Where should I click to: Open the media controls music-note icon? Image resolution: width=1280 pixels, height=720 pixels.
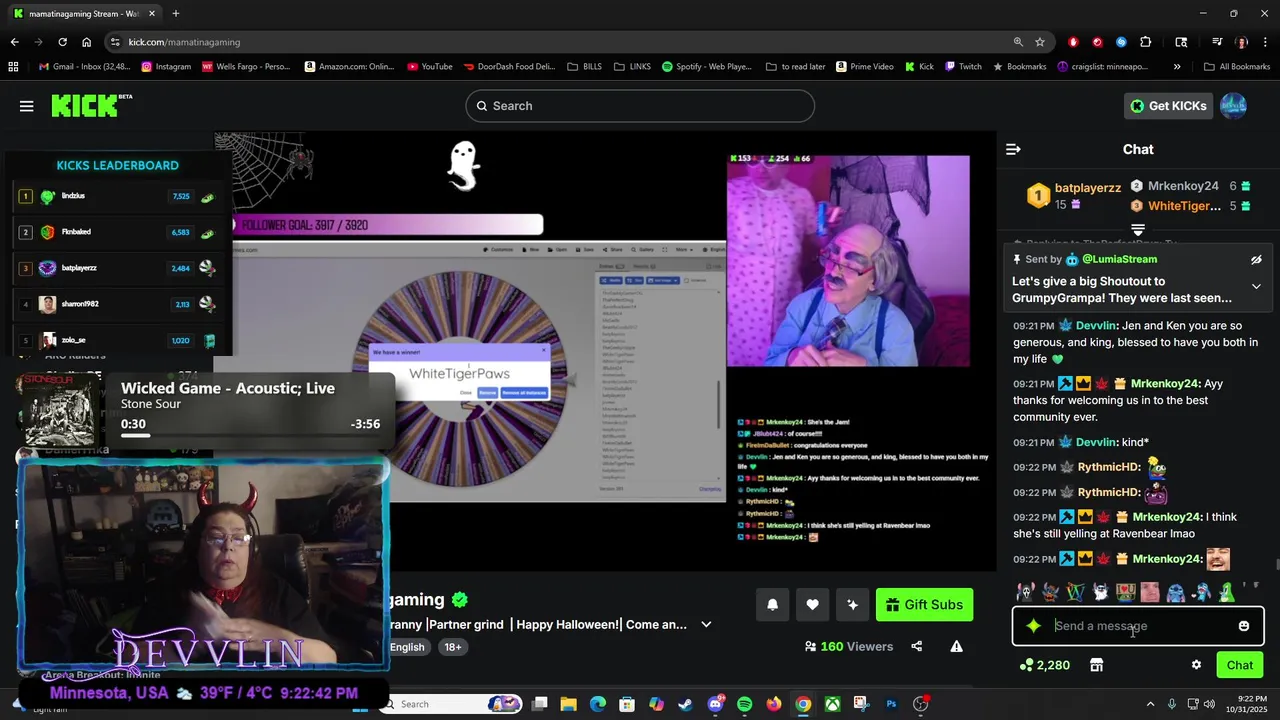(x=1217, y=42)
